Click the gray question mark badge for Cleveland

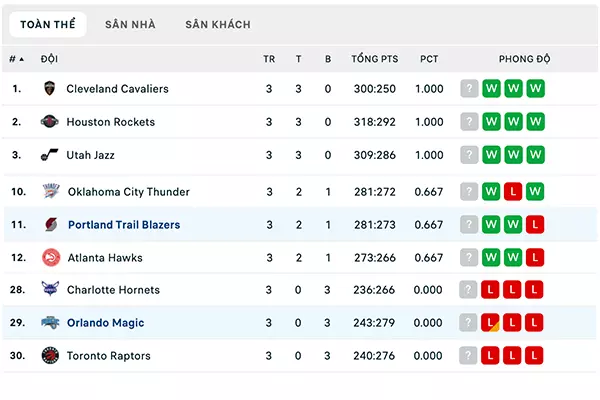click(469, 88)
